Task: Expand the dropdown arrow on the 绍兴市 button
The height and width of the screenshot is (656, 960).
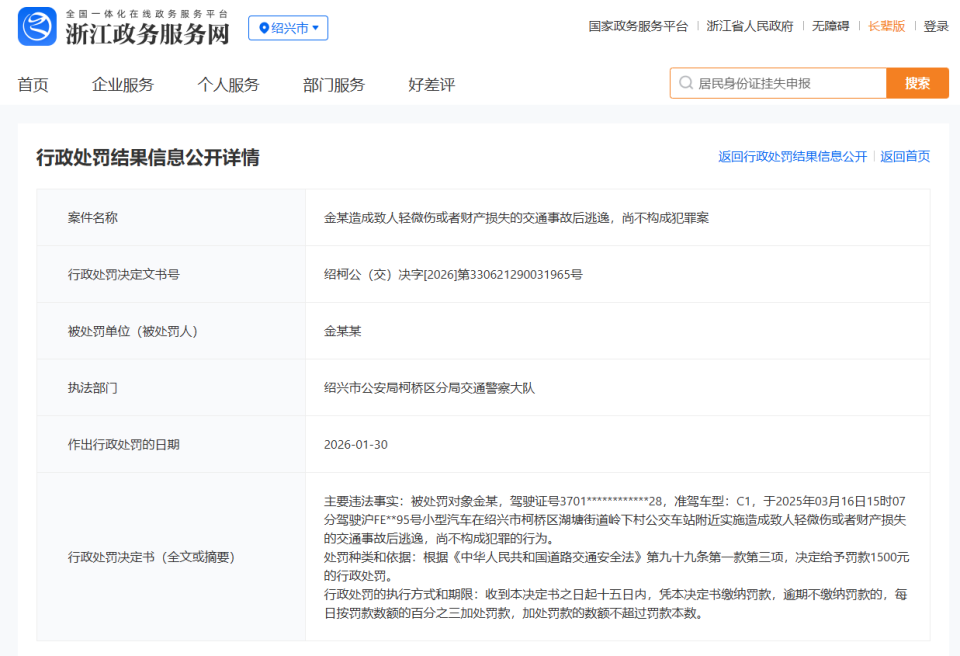Action: pos(317,28)
